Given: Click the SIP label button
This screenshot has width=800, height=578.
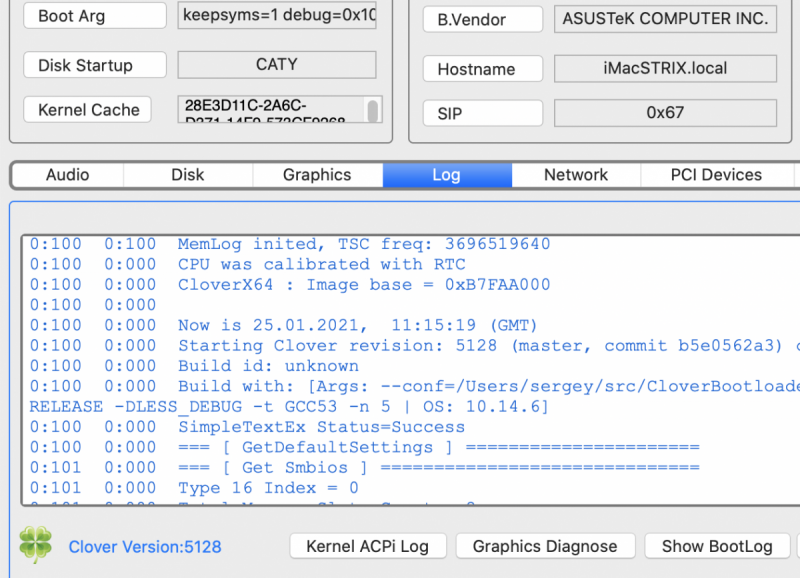Looking at the screenshot, I should [x=483, y=113].
